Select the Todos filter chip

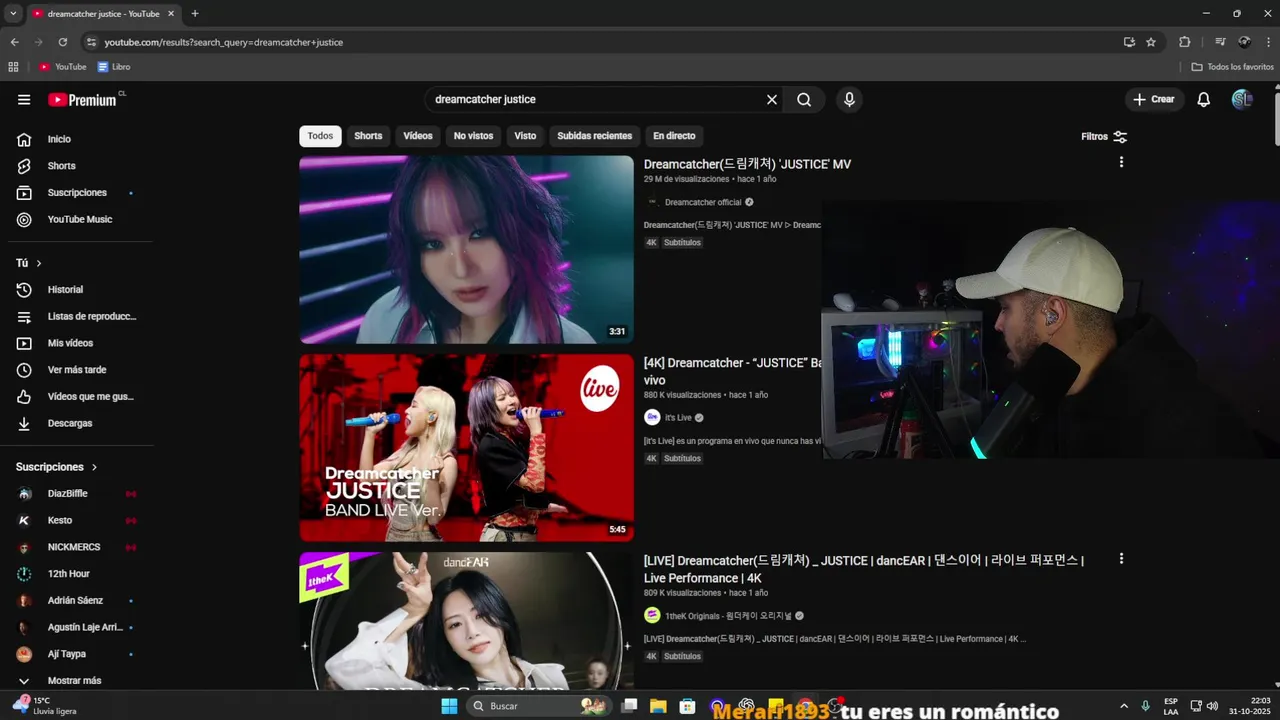pyautogui.click(x=320, y=136)
